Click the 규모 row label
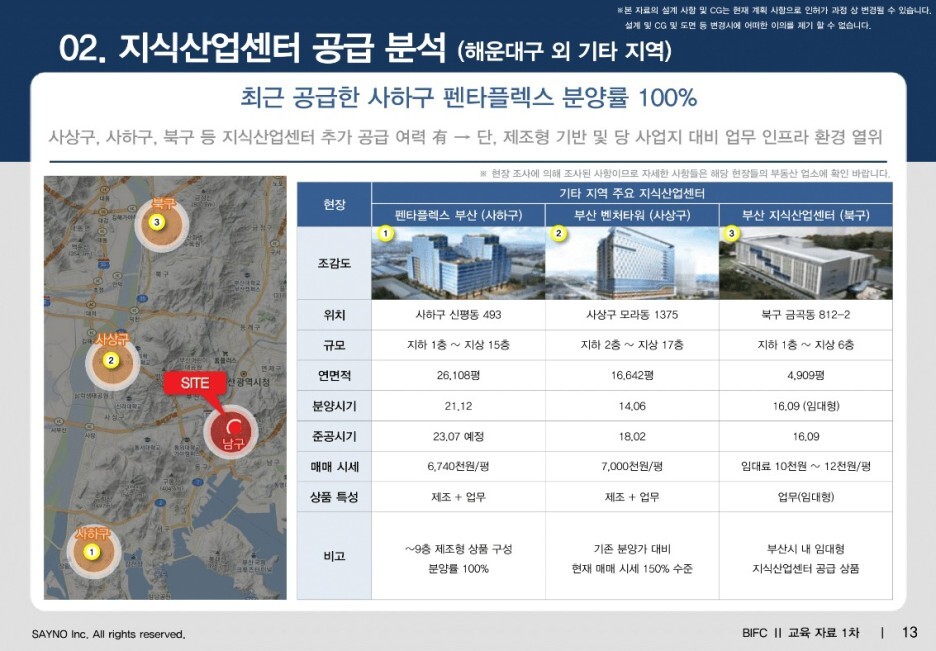This screenshot has width=936, height=651. click(x=334, y=345)
